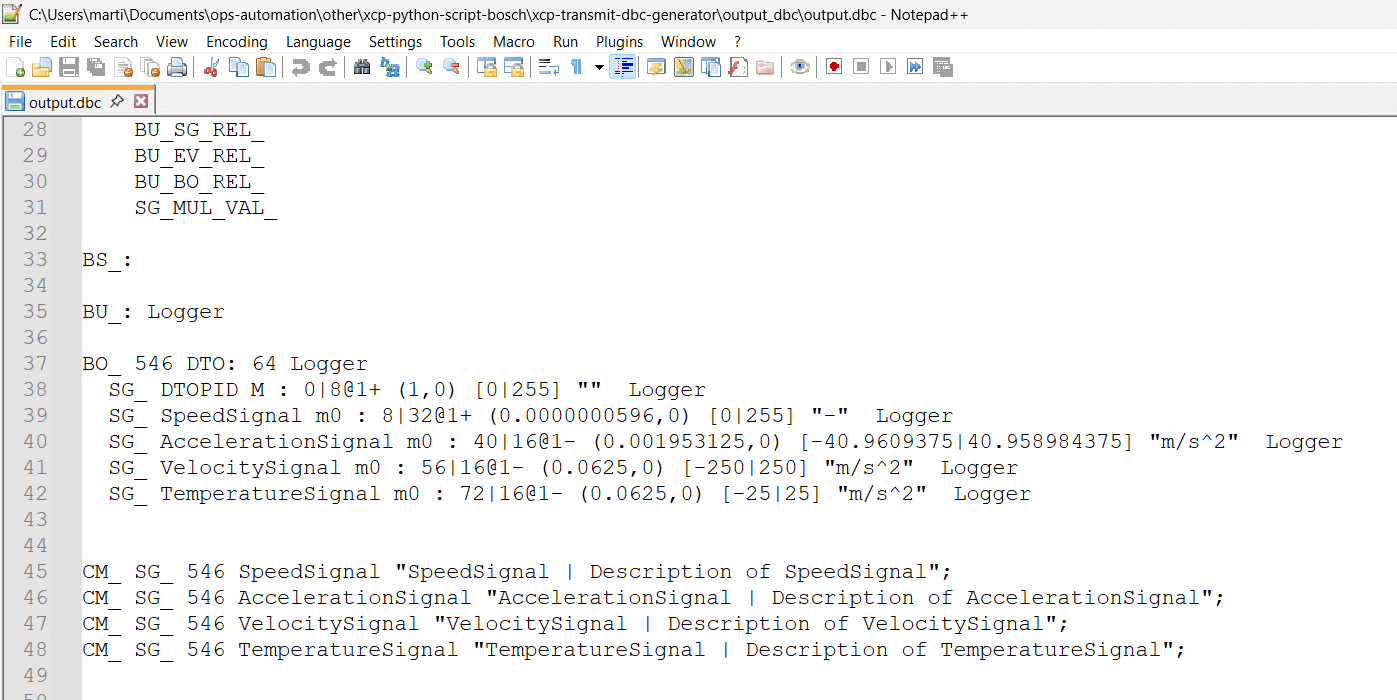Open the ? help menu
1397x700 pixels.
(737, 41)
